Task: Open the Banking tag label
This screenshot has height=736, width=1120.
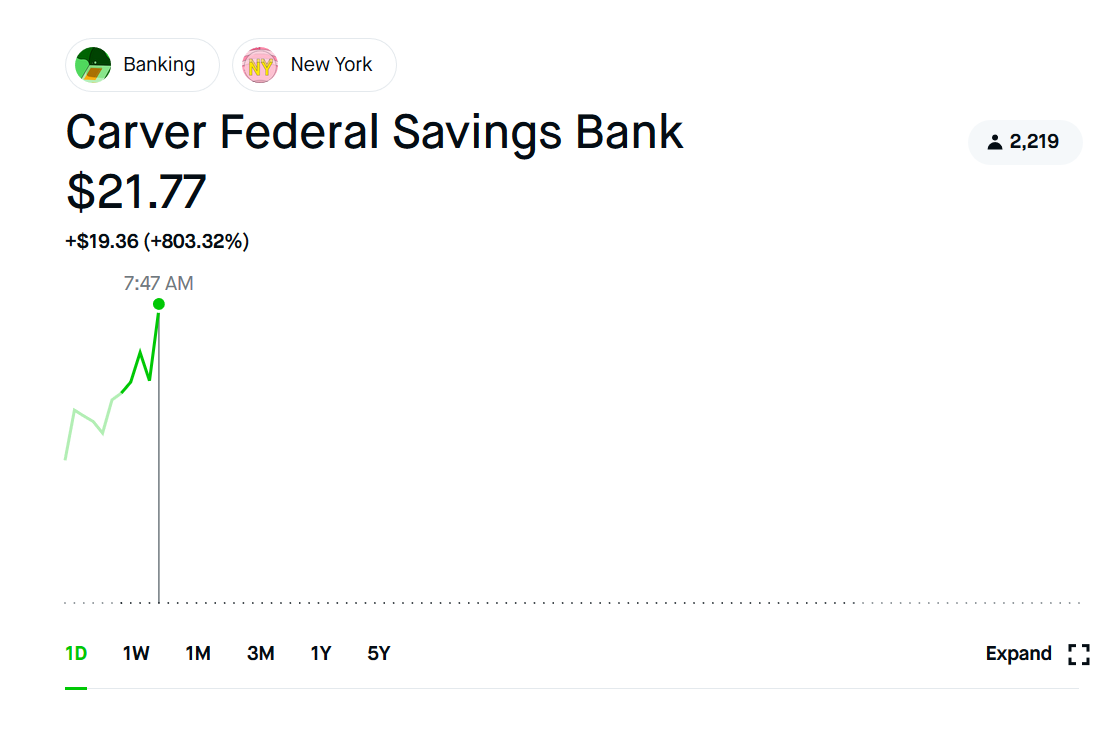Action: point(159,65)
